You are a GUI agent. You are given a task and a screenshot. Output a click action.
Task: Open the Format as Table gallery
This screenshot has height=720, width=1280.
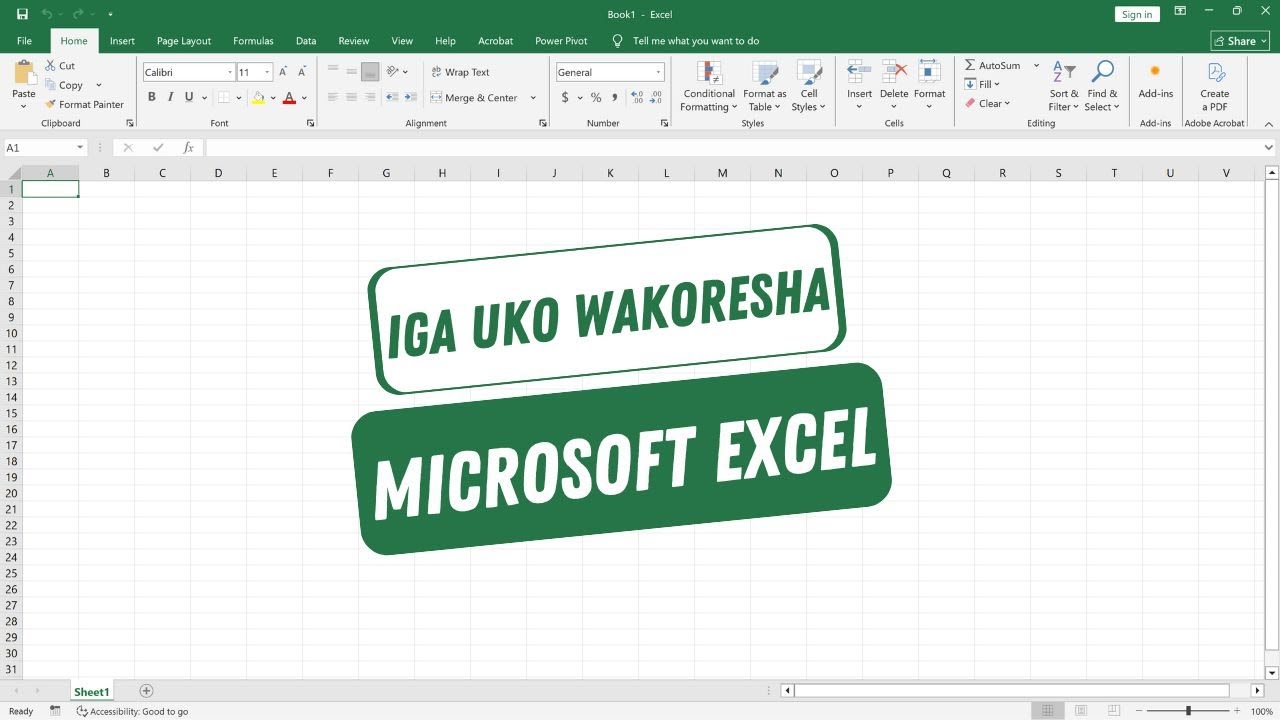[x=765, y=86]
